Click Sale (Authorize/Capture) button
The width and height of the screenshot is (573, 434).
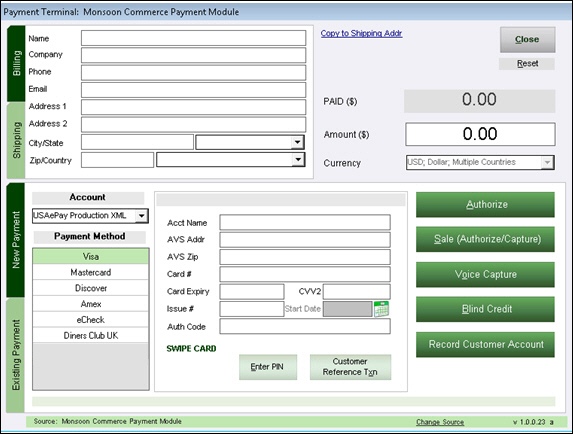point(485,239)
